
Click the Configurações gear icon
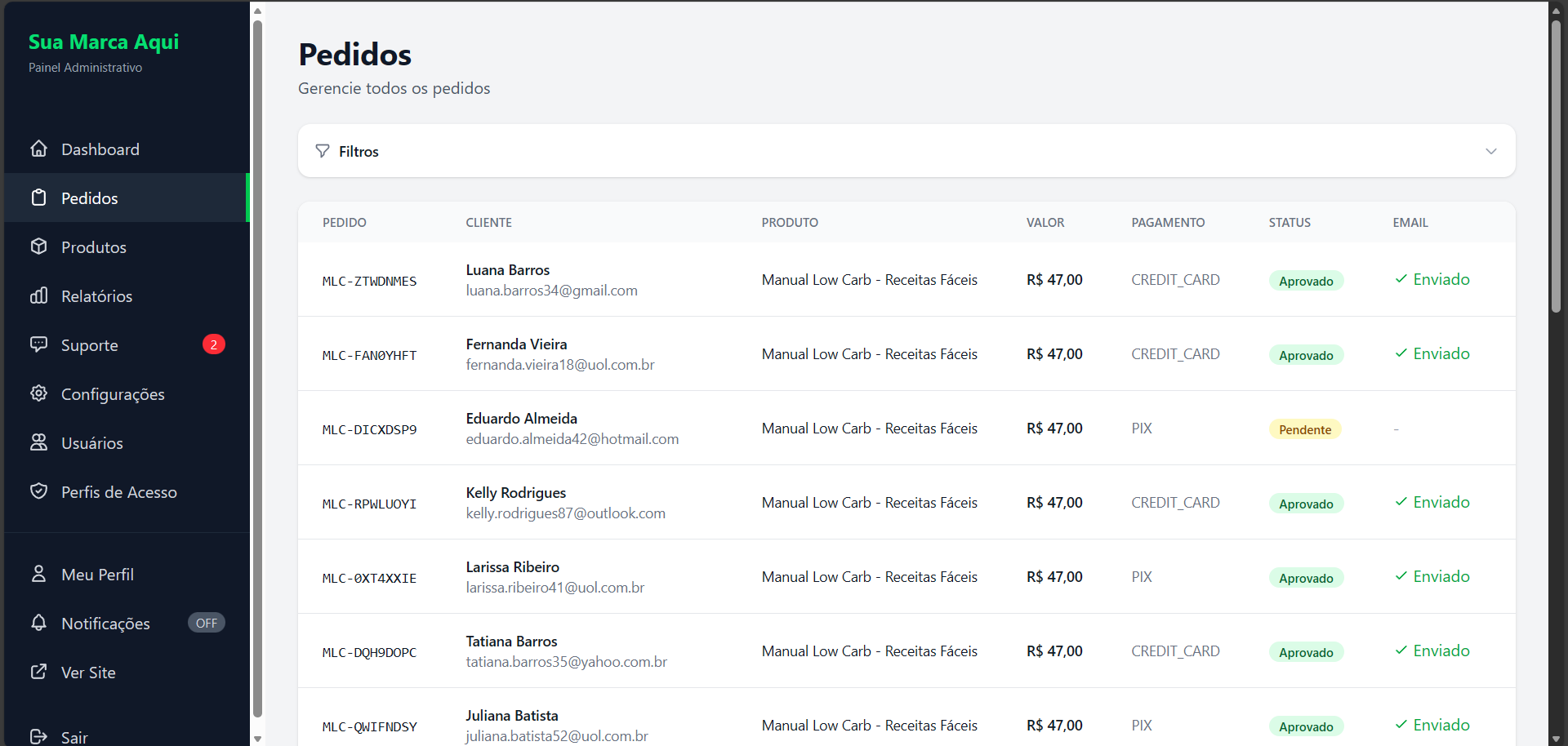pos(38,393)
